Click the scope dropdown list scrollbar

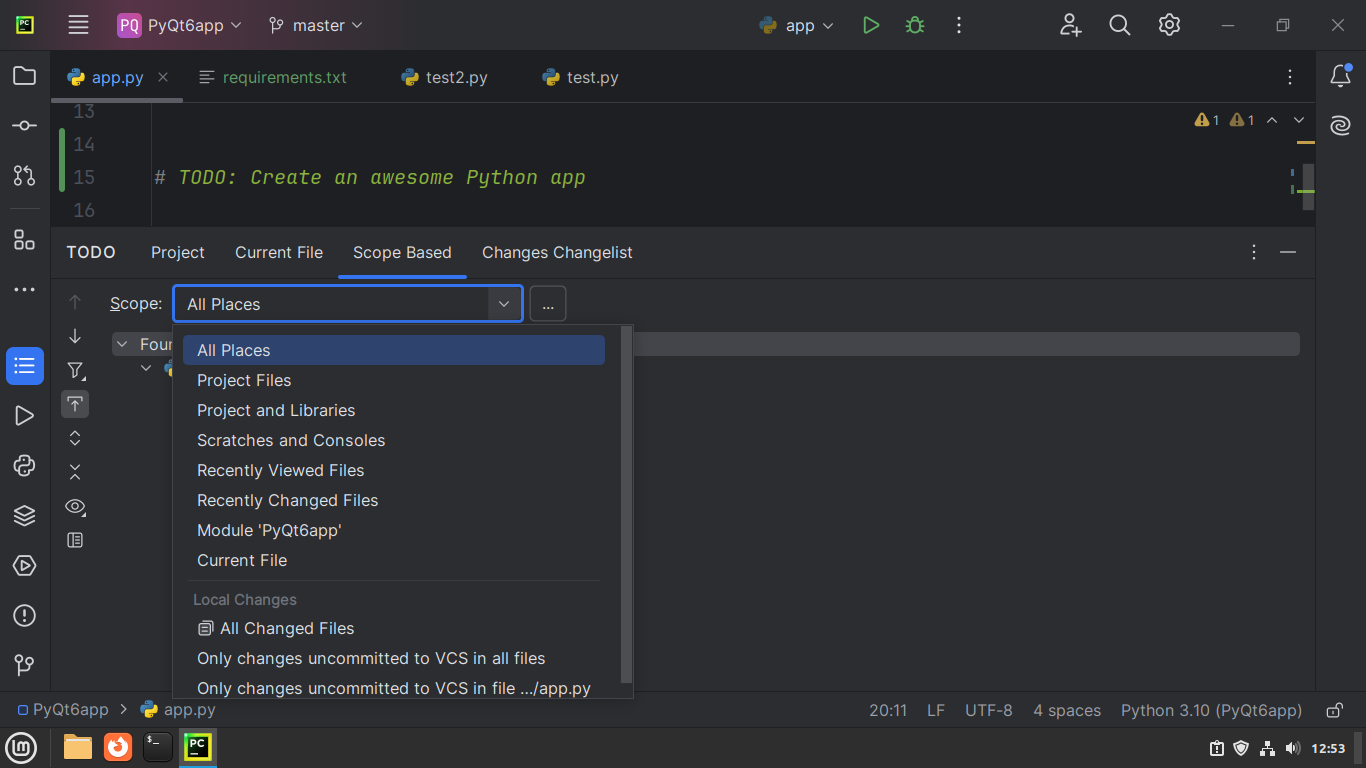627,504
